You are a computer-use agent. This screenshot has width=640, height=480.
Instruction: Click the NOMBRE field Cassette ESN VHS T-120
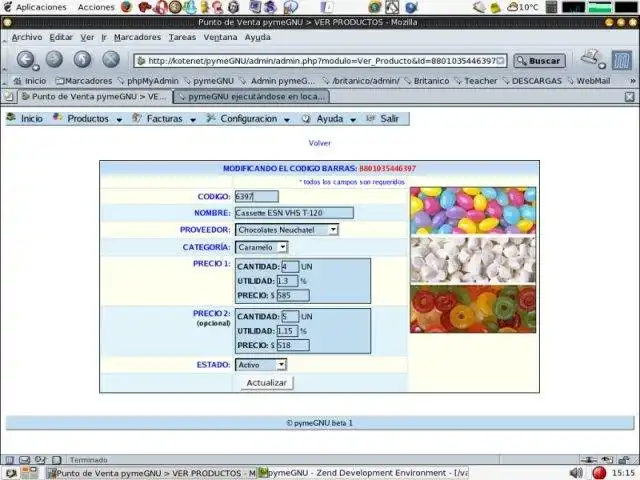(x=294, y=213)
